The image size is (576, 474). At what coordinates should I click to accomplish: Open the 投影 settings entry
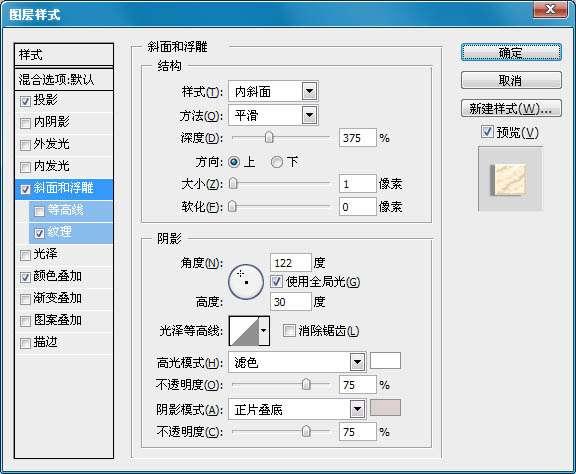click(x=46, y=100)
